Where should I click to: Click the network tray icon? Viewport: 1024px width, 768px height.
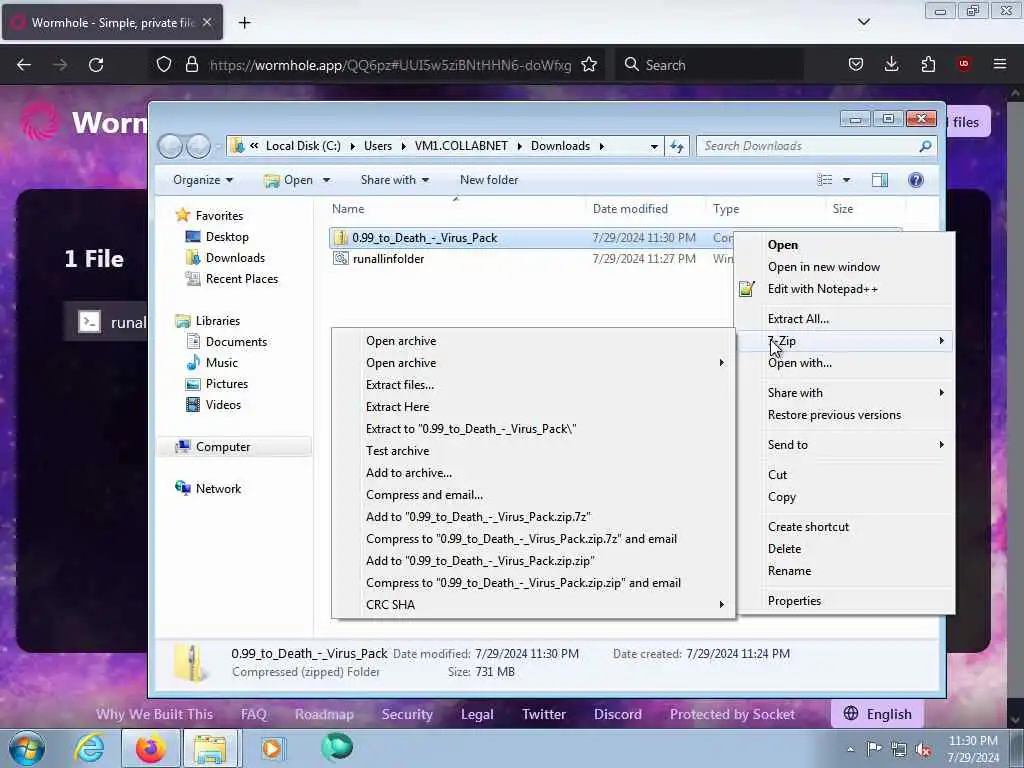899,749
